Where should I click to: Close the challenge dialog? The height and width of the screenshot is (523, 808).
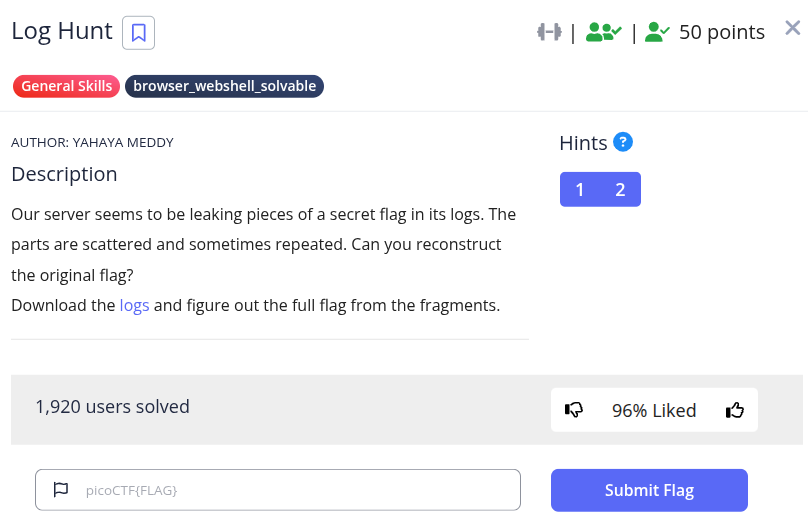(x=792, y=28)
